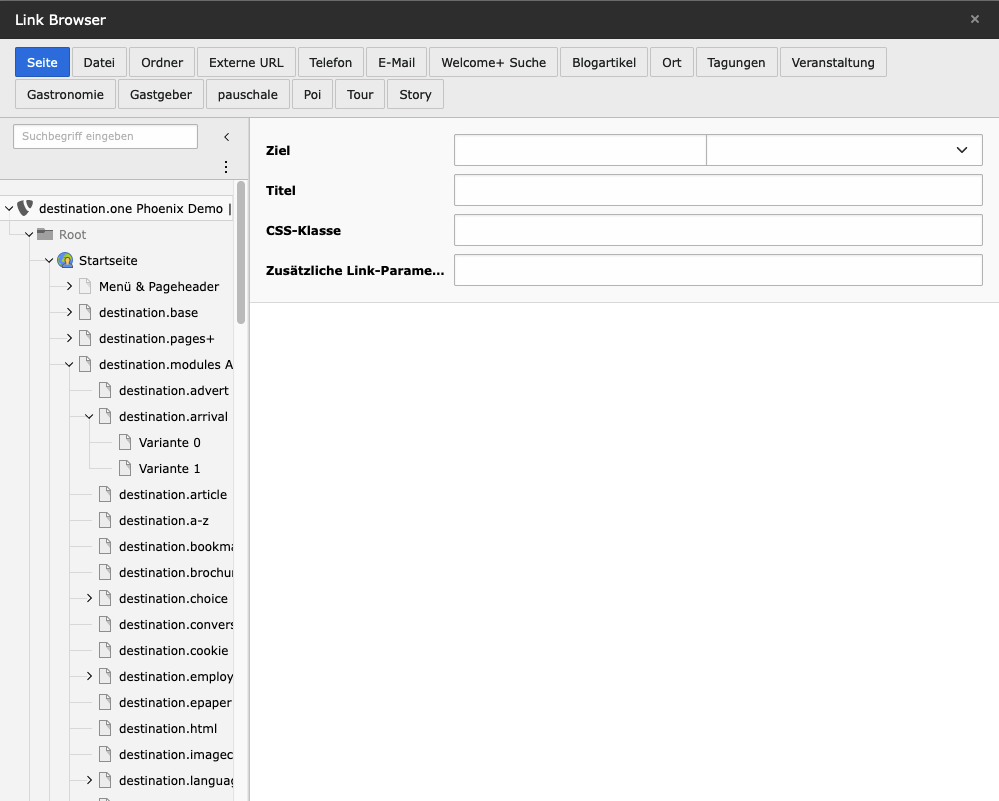Click the page icon beside Menü & Pageheader
Viewport: 999px width, 801px height.
tap(85, 286)
